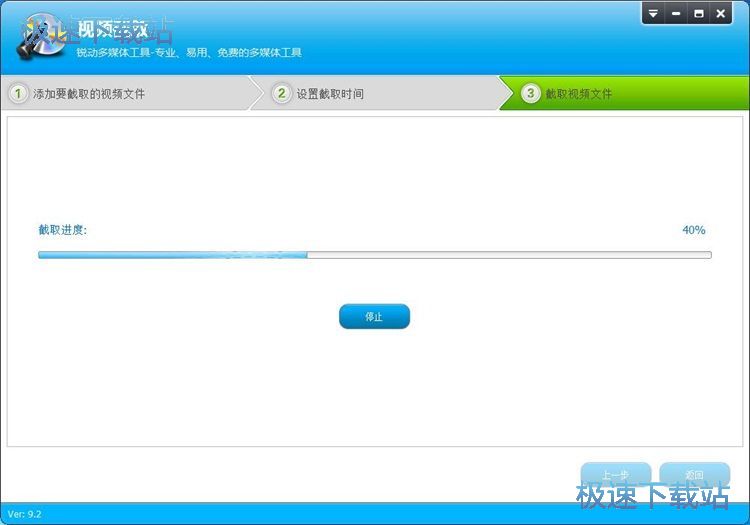The image size is (750, 525).
Task: Click the step 2 number circle
Action: coord(282,93)
